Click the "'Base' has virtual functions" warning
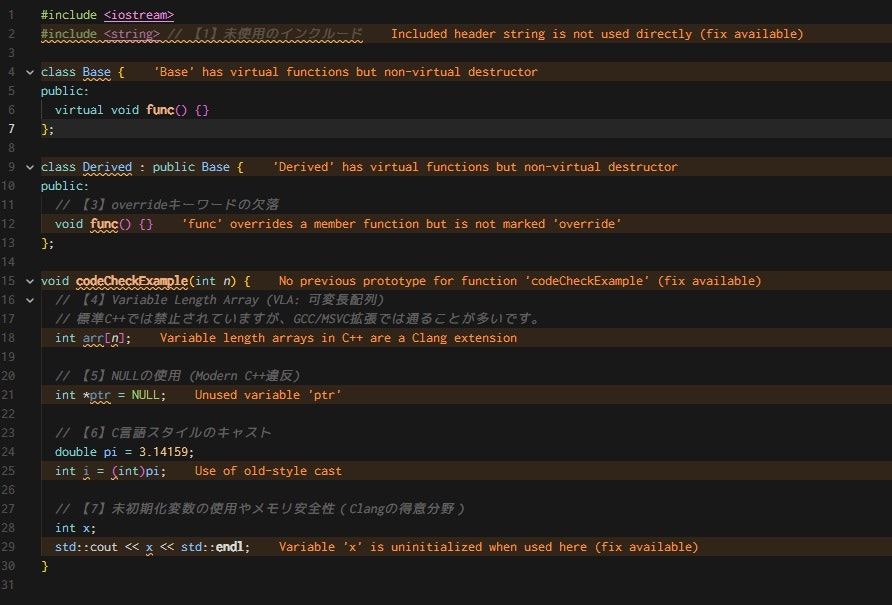 tap(346, 72)
